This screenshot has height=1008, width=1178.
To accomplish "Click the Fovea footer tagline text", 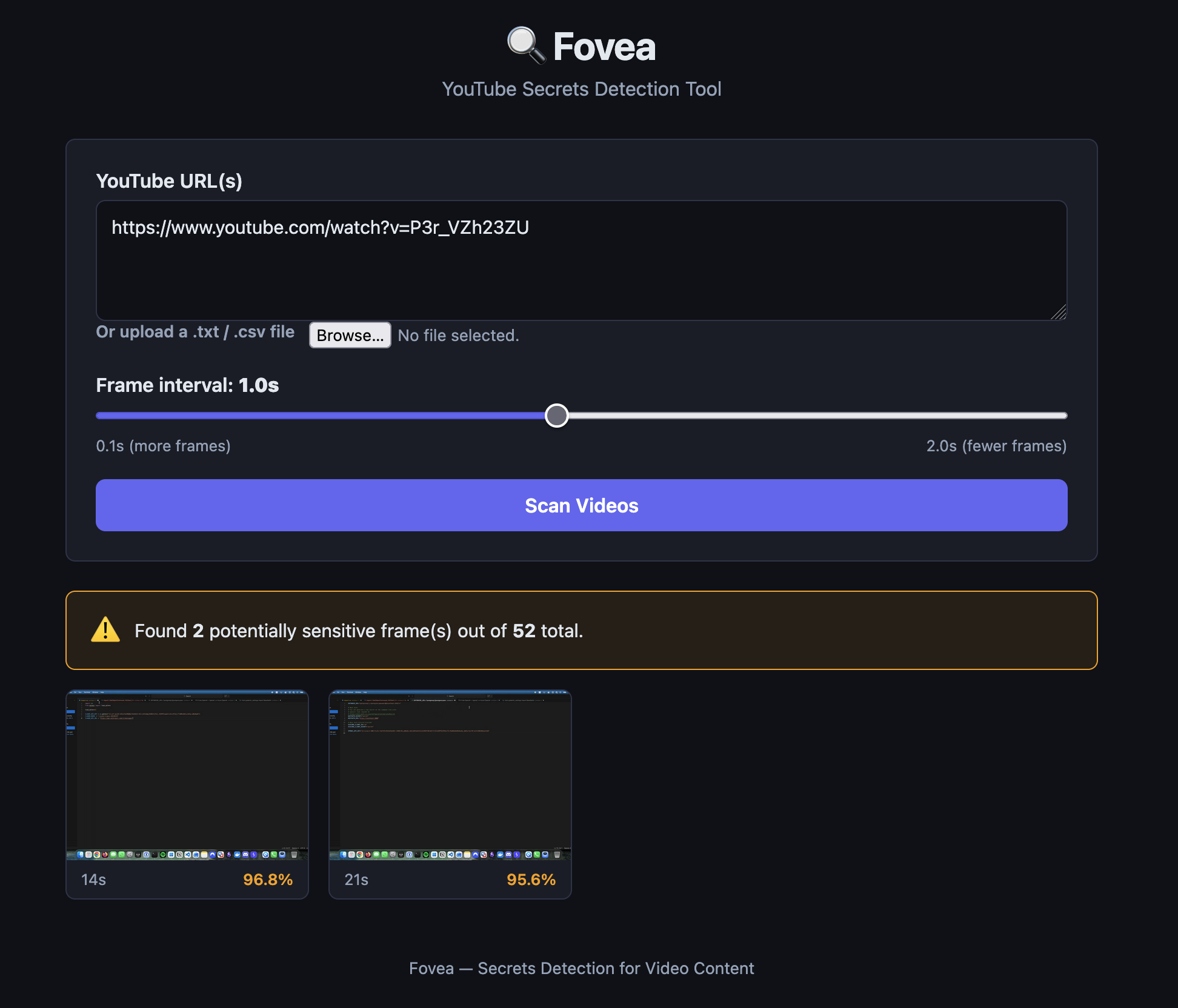I will (x=582, y=969).
